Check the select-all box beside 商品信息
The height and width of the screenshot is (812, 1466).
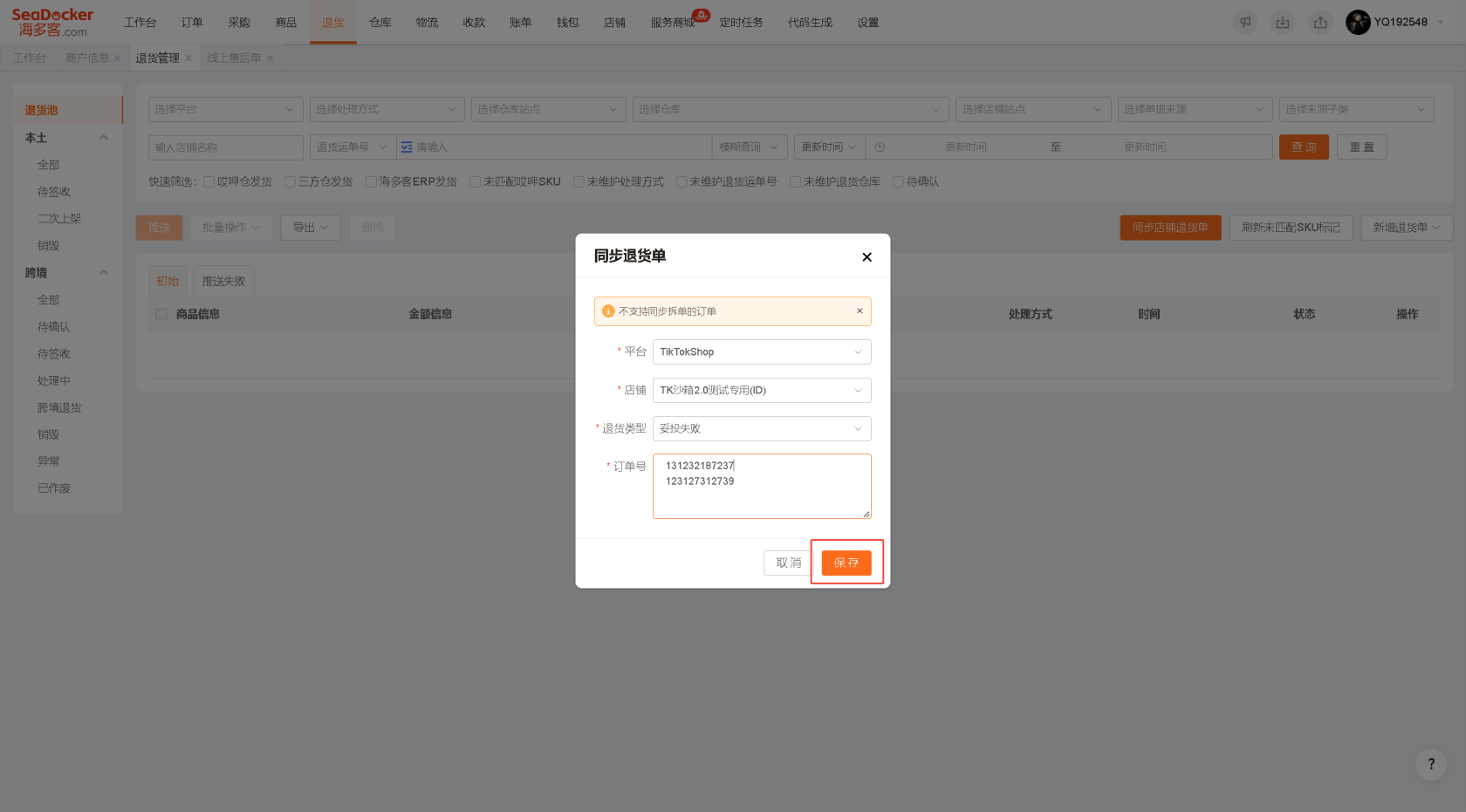161,314
